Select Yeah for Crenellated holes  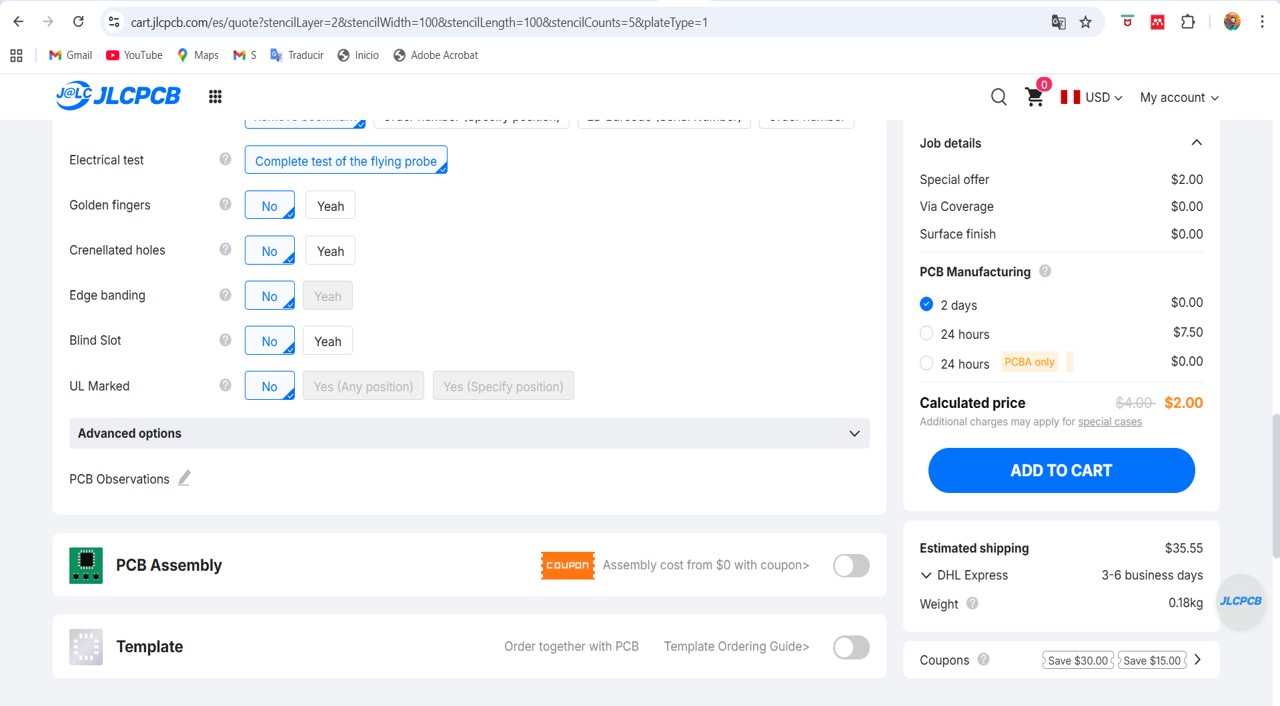coord(330,251)
